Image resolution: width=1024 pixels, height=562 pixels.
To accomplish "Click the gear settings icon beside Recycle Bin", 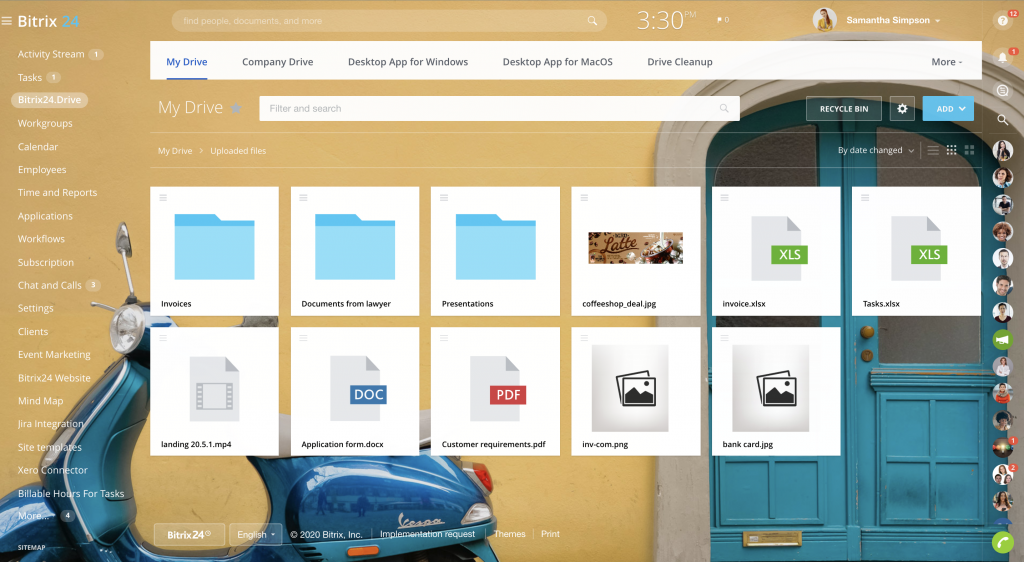I will [902, 109].
